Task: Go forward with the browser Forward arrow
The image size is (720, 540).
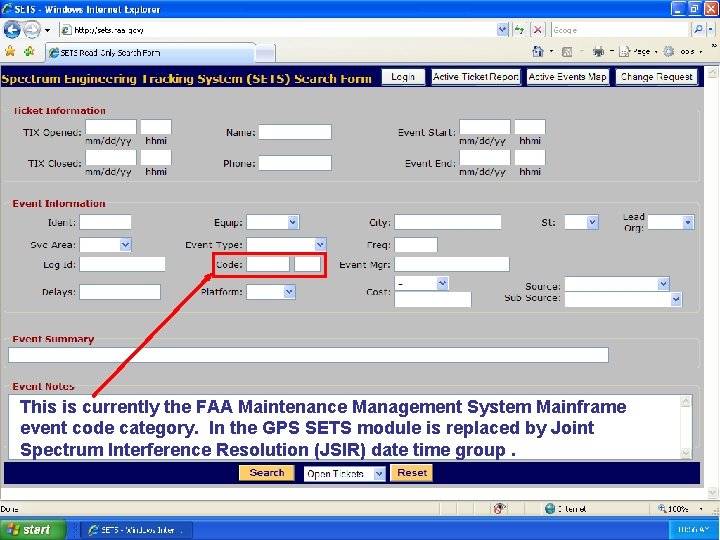Action: tap(32, 30)
